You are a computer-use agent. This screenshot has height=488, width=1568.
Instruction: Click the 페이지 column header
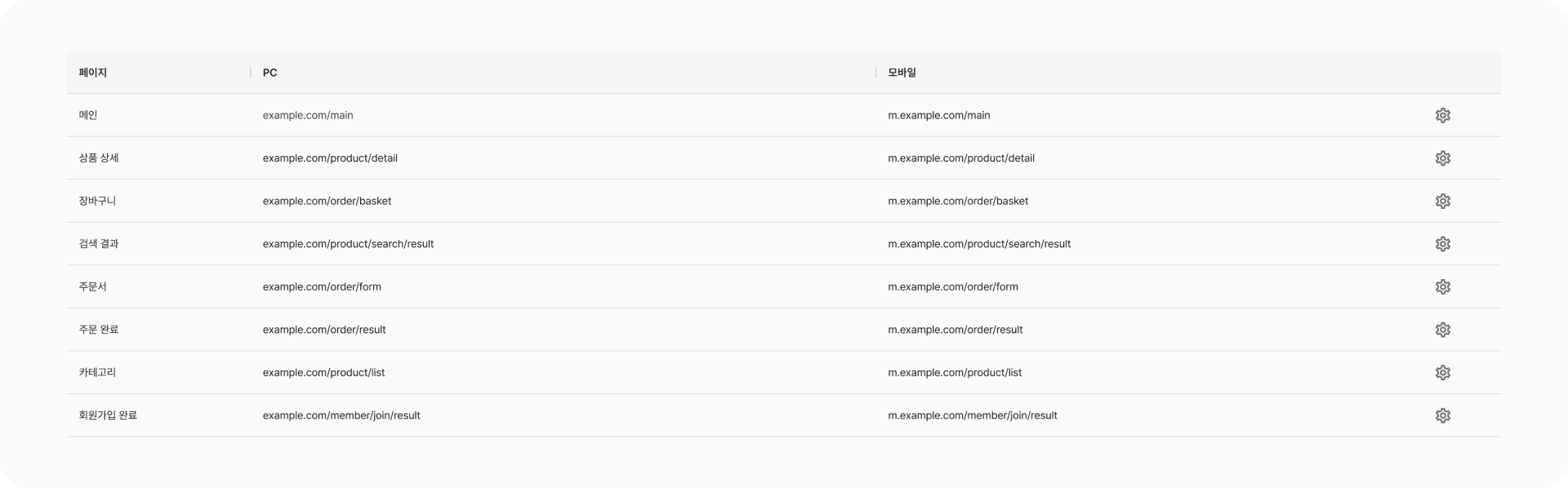[x=93, y=73]
